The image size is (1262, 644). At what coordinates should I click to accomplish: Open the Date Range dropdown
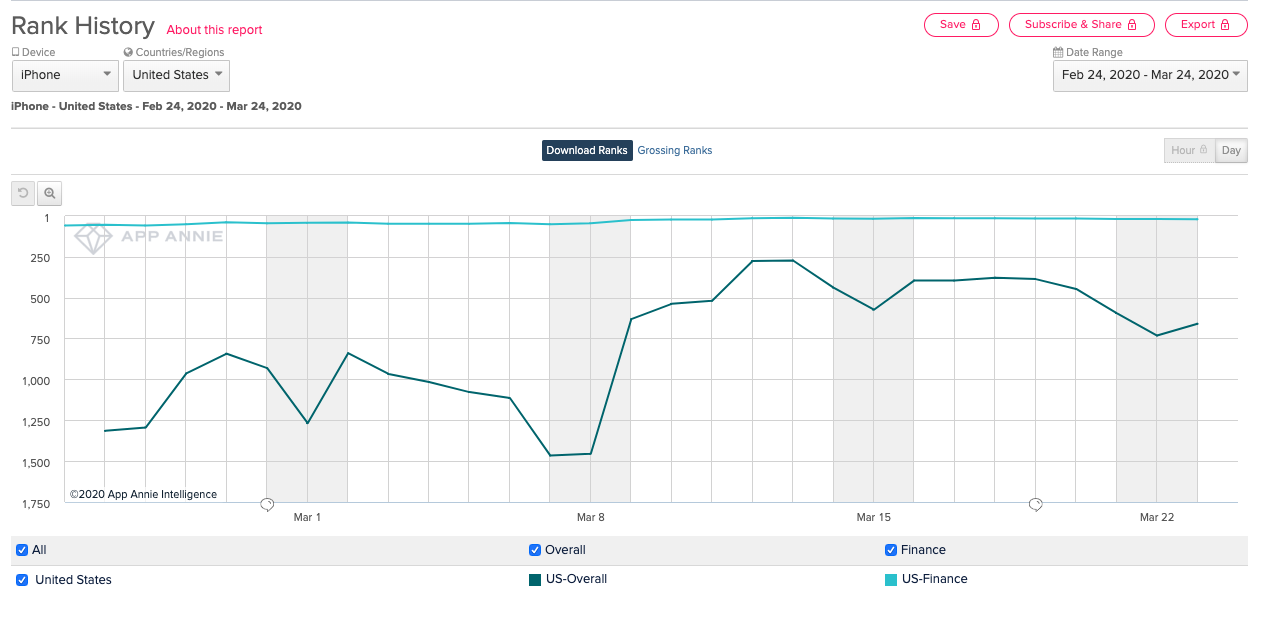coord(1150,75)
